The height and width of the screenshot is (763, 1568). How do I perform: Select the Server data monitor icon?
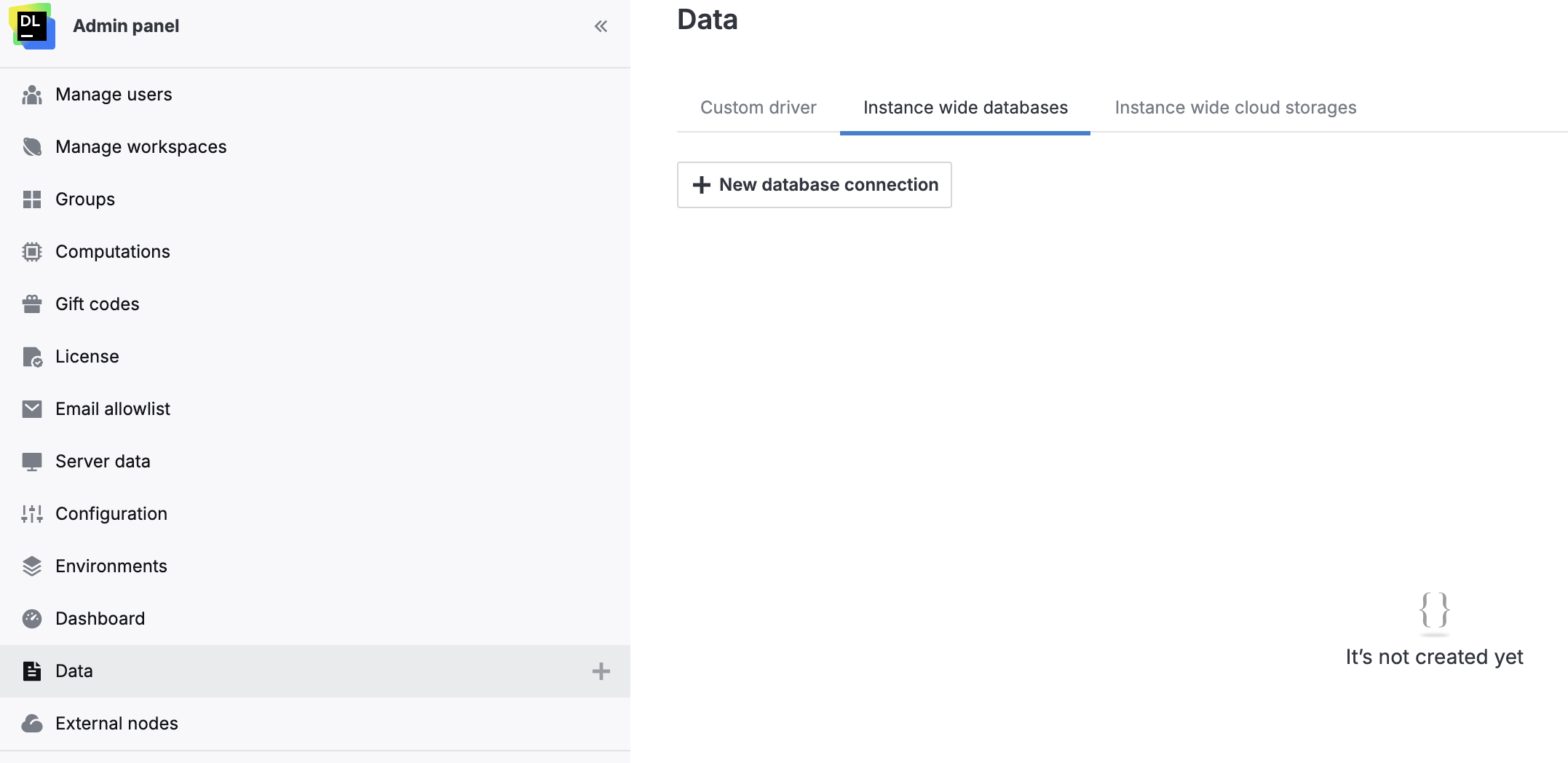32,461
